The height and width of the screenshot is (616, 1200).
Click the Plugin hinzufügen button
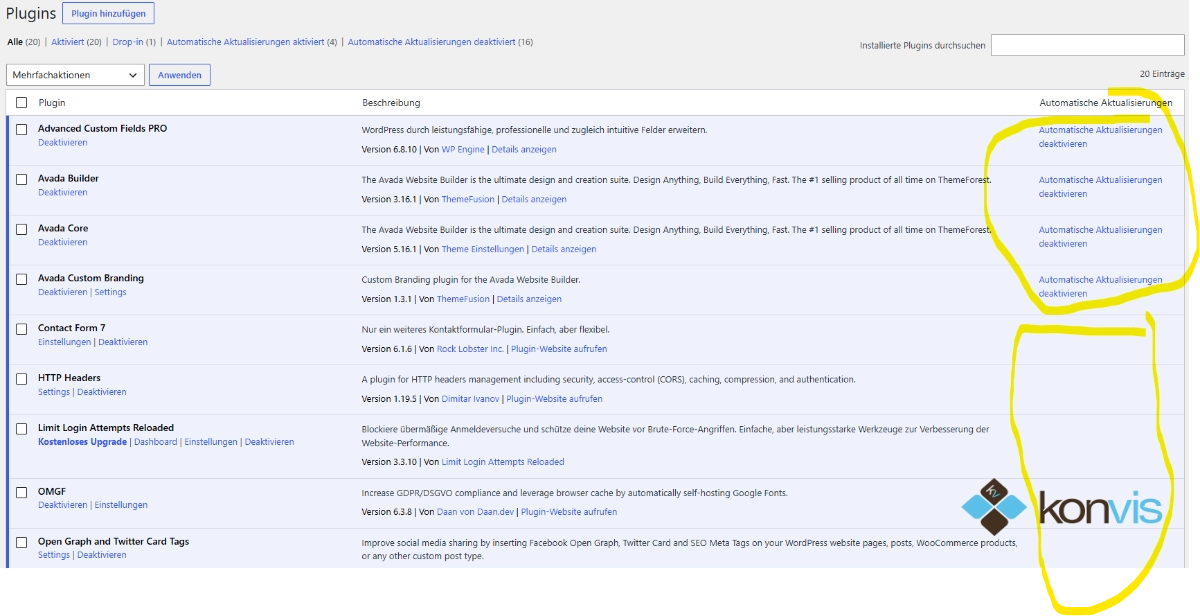(x=108, y=13)
